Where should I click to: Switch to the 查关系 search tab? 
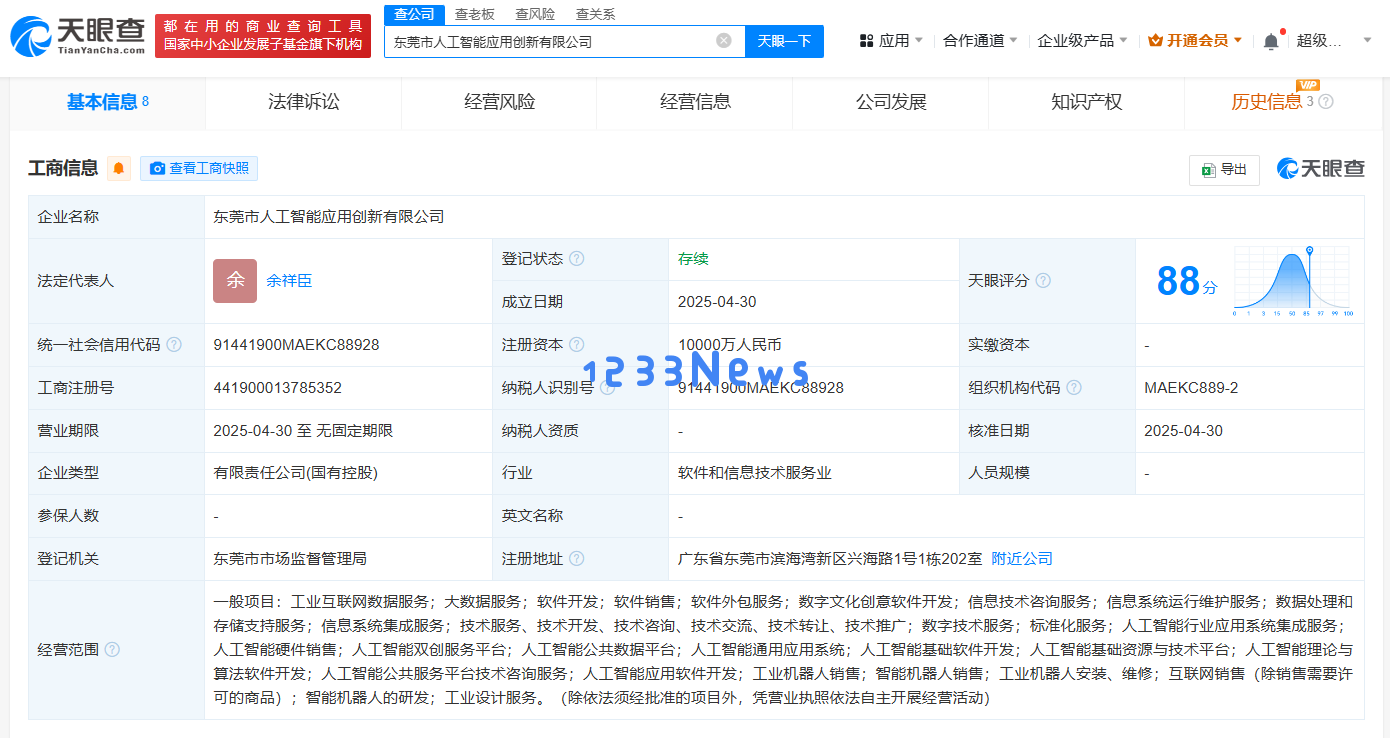(x=595, y=14)
